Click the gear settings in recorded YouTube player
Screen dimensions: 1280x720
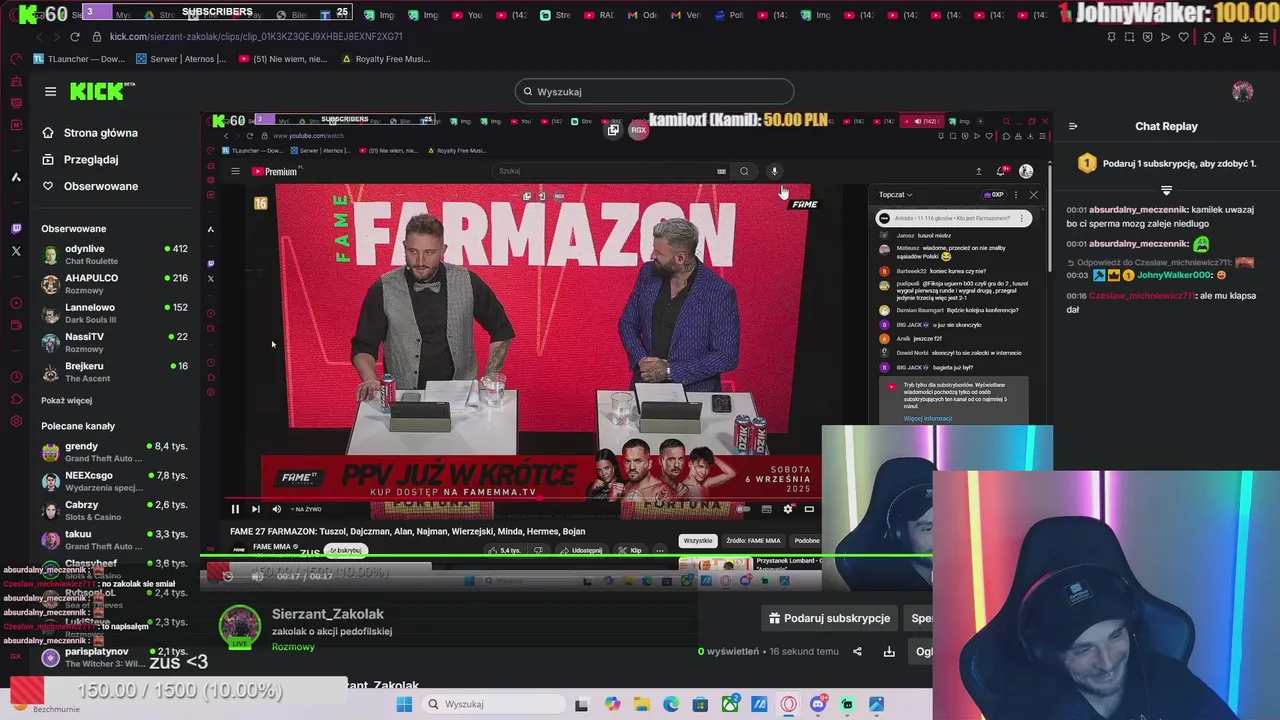tap(788, 509)
